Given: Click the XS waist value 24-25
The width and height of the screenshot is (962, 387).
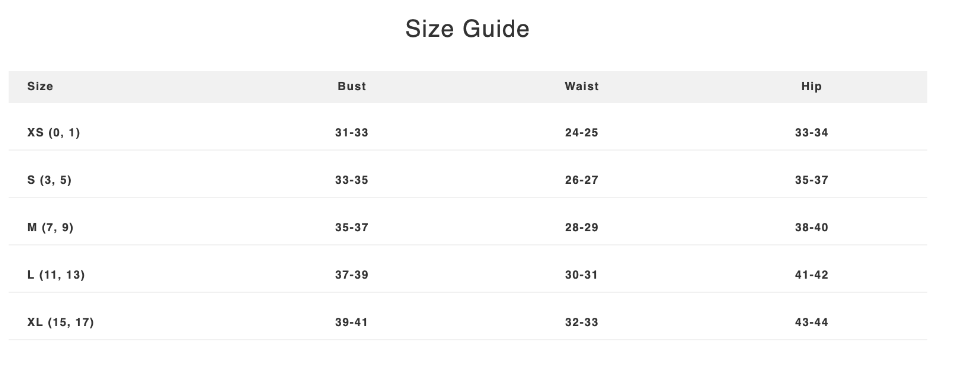Looking at the screenshot, I should [582, 132].
